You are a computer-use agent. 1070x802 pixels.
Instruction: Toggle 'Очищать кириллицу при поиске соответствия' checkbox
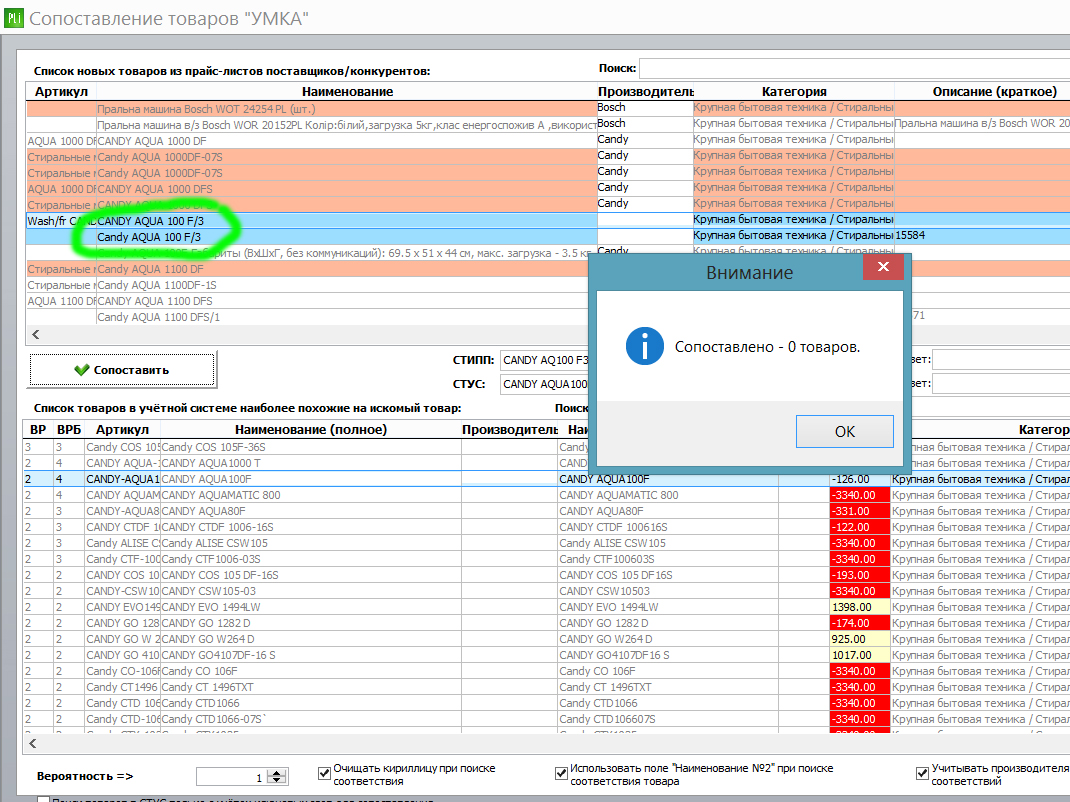click(325, 773)
